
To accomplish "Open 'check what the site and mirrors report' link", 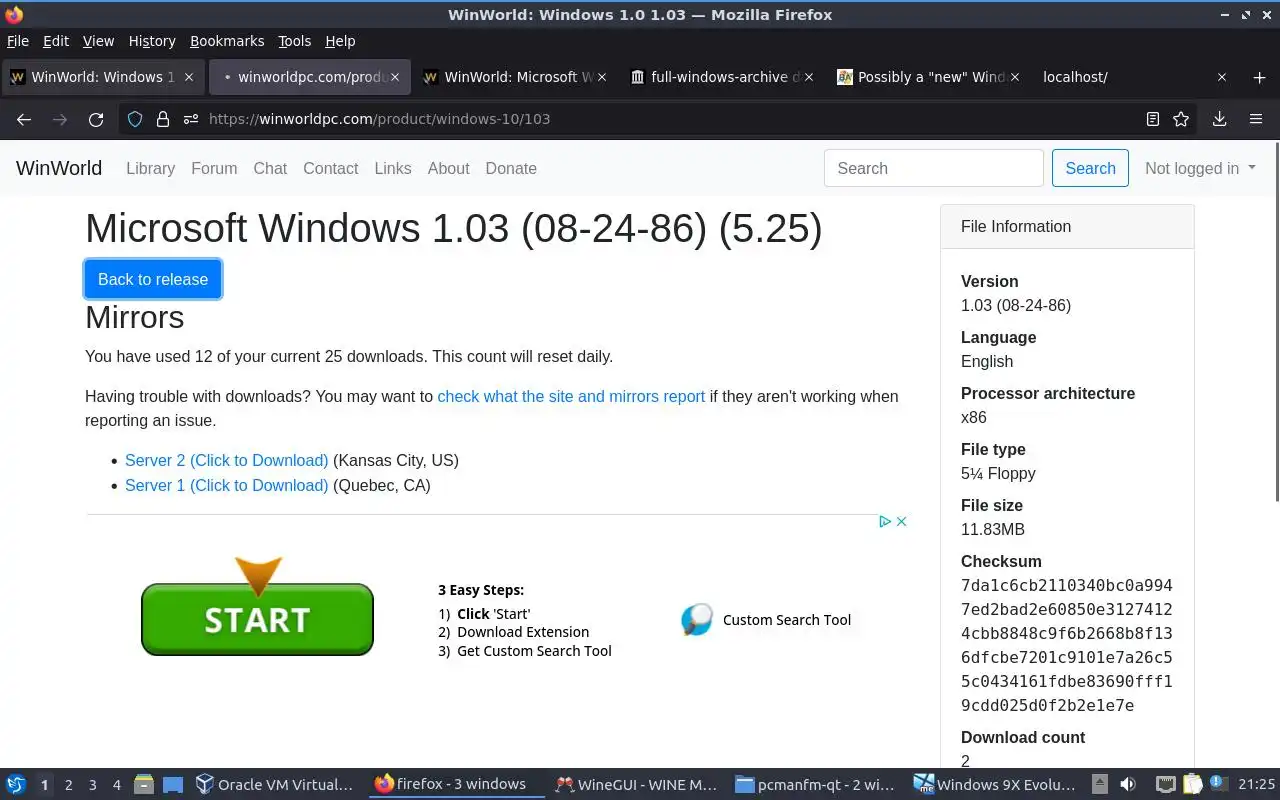I will pos(571,396).
